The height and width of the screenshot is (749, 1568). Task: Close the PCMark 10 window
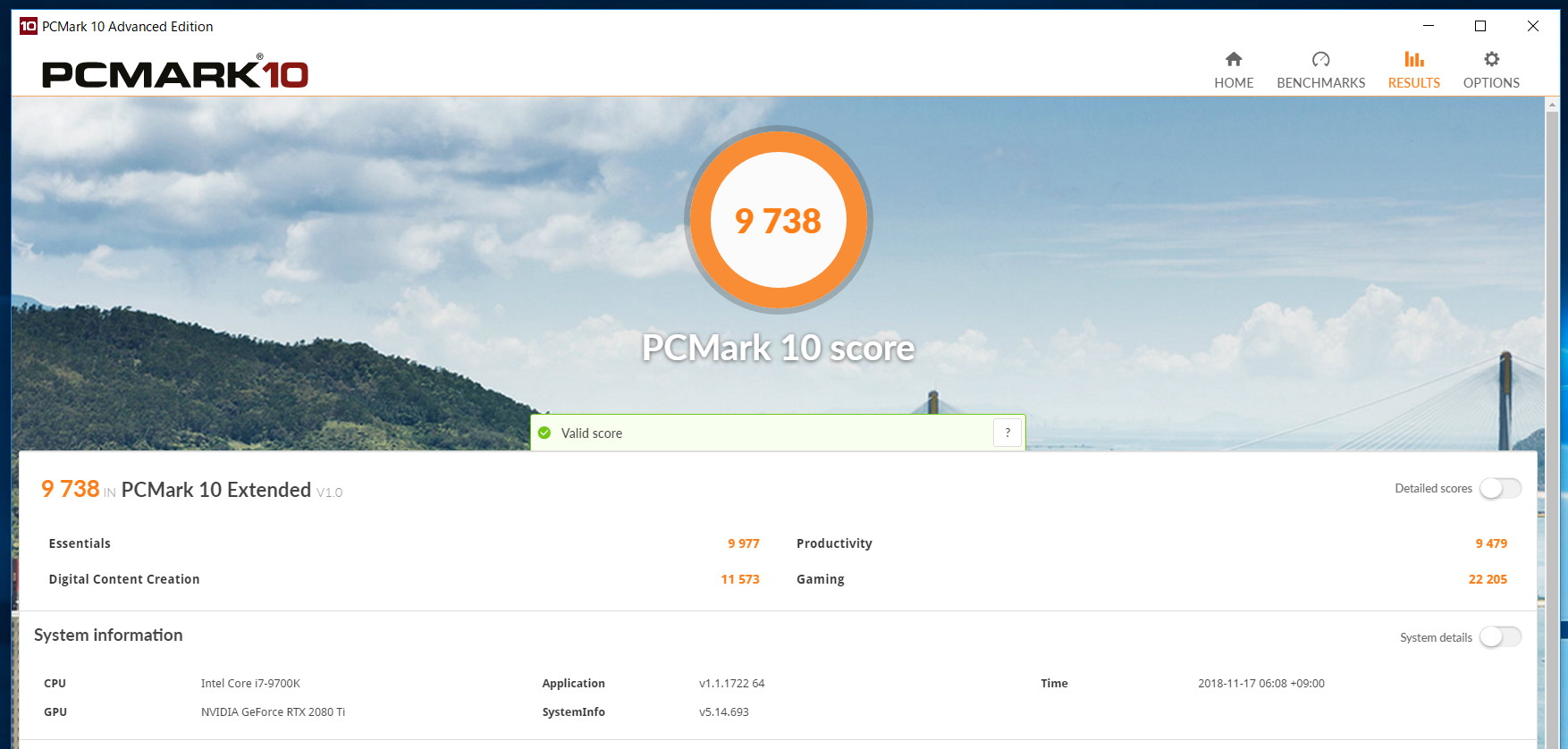click(1532, 26)
